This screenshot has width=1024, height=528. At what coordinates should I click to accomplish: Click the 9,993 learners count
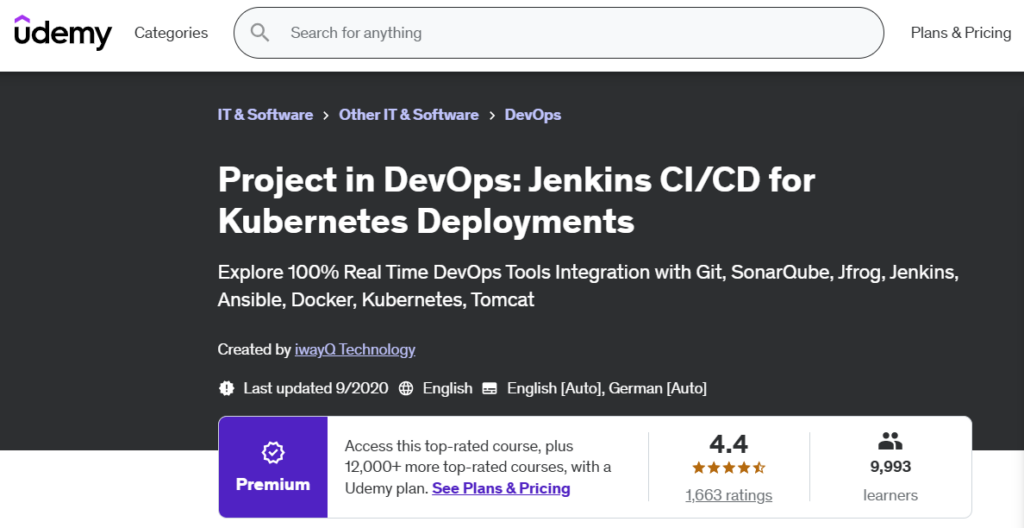[890, 467]
